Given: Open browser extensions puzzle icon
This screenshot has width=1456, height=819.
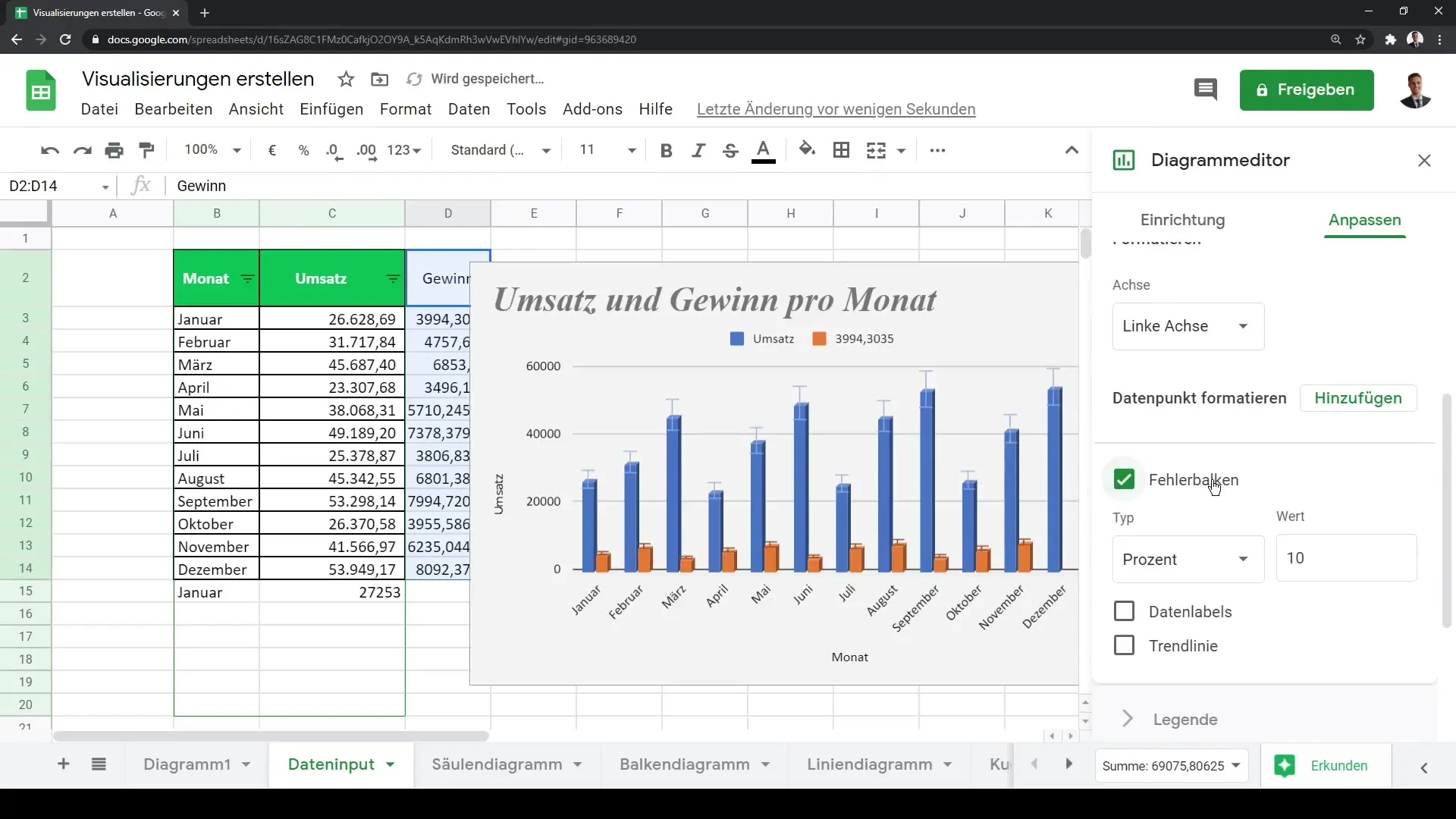Looking at the screenshot, I should [1390, 39].
